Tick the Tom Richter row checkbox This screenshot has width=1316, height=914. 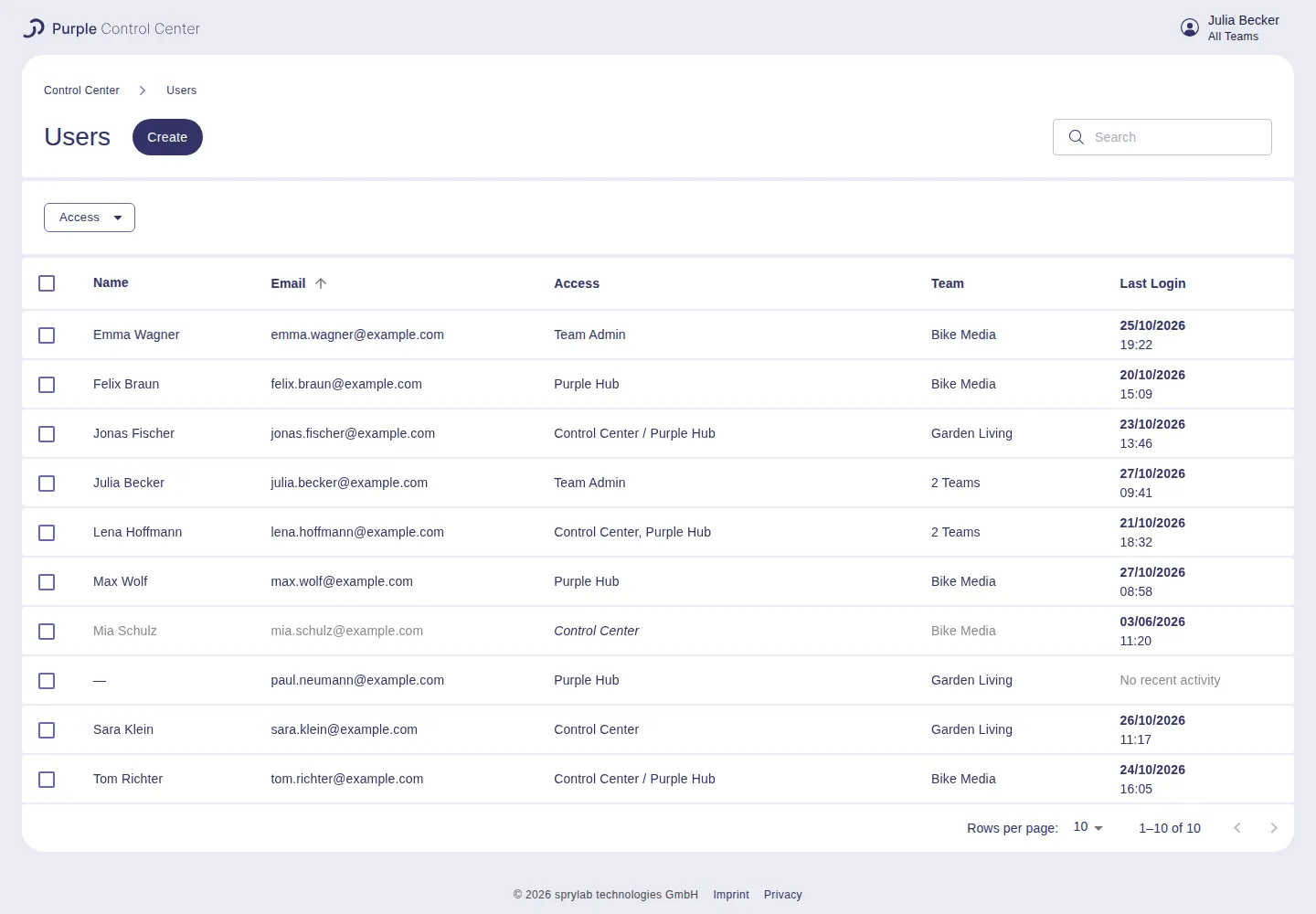(x=47, y=780)
